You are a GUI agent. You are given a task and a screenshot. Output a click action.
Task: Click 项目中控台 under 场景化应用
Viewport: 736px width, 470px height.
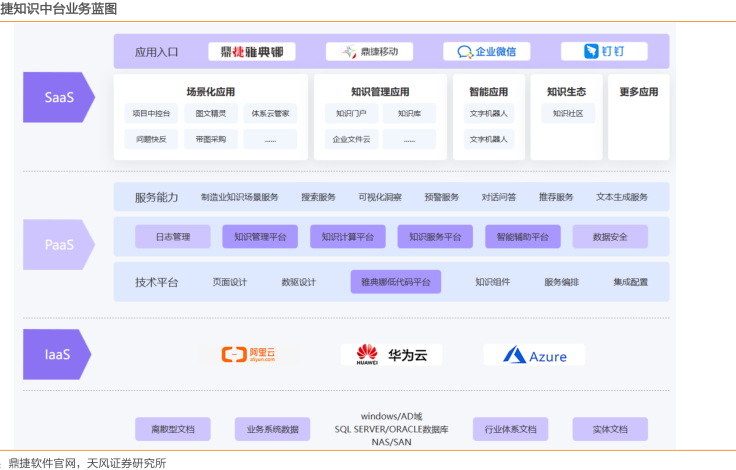151,113
